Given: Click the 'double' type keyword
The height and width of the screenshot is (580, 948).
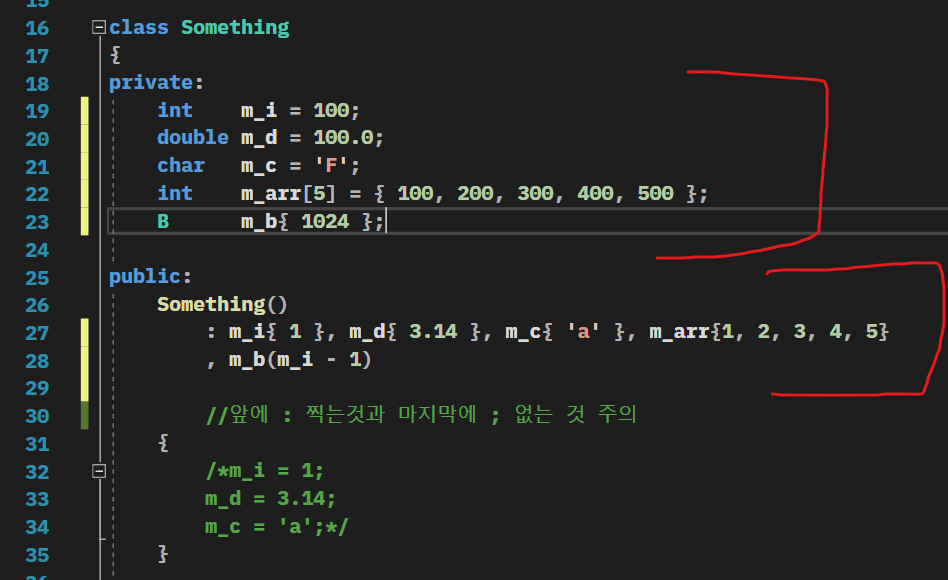Looking at the screenshot, I should pyautogui.click(x=193, y=138).
